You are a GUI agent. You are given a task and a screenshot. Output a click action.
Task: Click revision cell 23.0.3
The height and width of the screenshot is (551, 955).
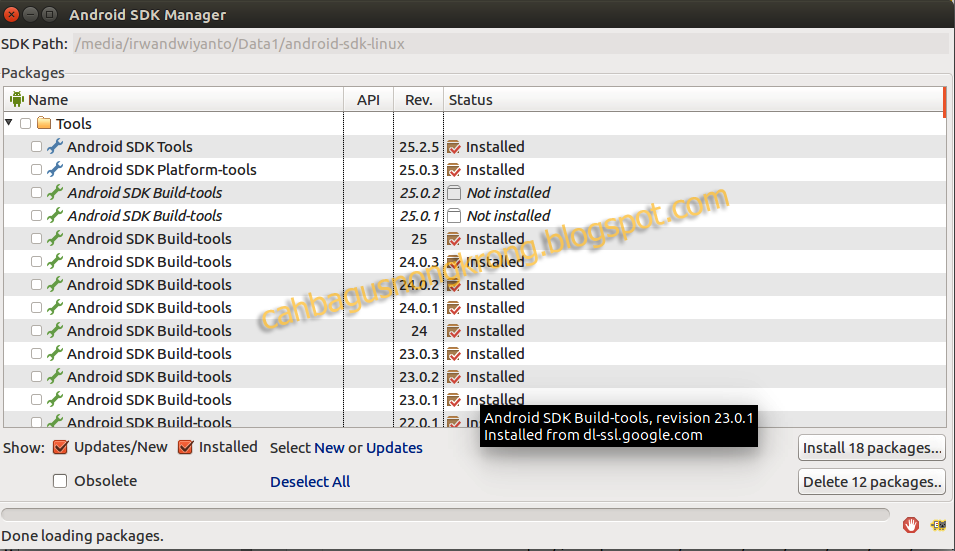[418, 354]
